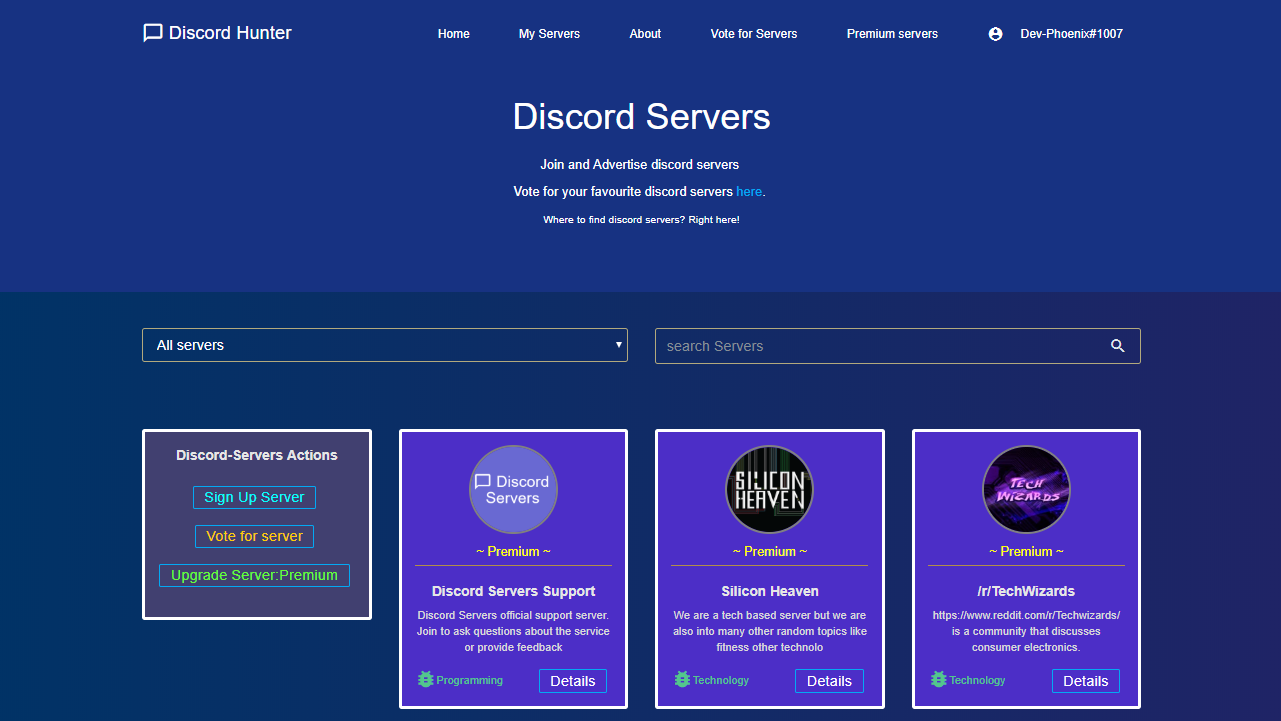This screenshot has width=1281, height=721.
Task: Navigate to Vote for Servers
Action: pyautogui.click(x=754, y=34)
